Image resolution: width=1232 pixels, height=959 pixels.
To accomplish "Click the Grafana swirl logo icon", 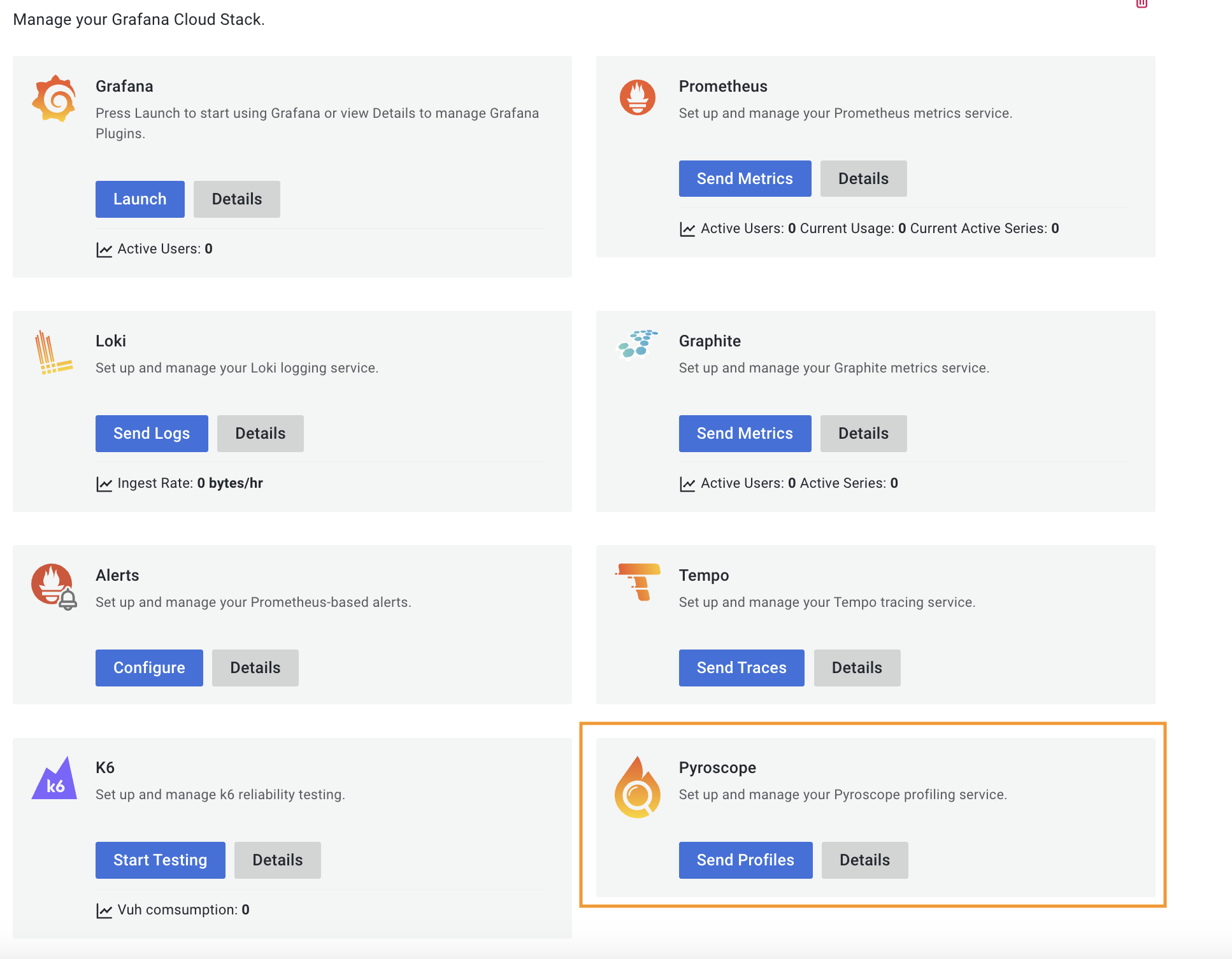I will pyautogui.click(x=54, y=98).
